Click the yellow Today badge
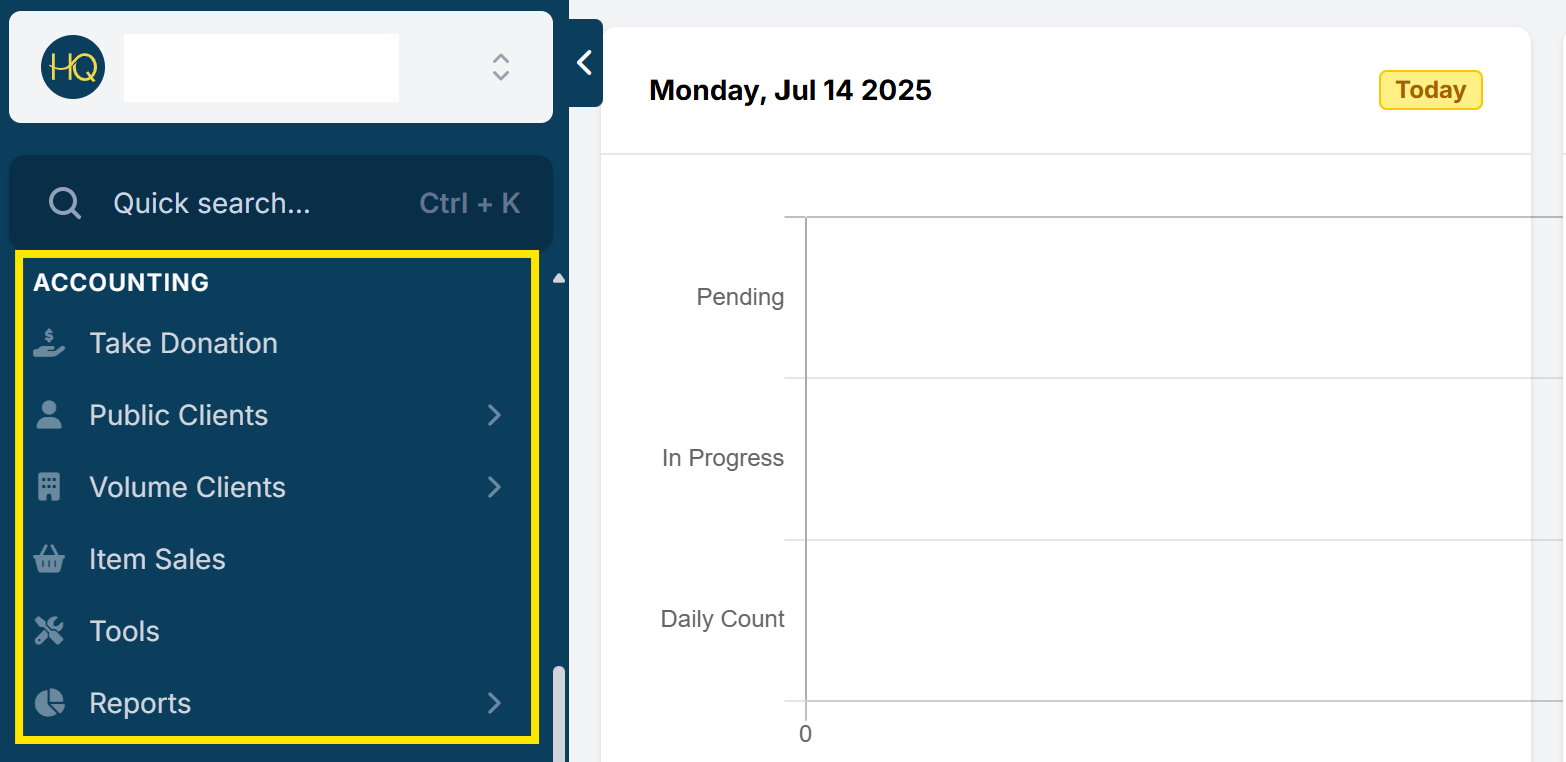1566x762 pixels. [x=1430, y=90]
